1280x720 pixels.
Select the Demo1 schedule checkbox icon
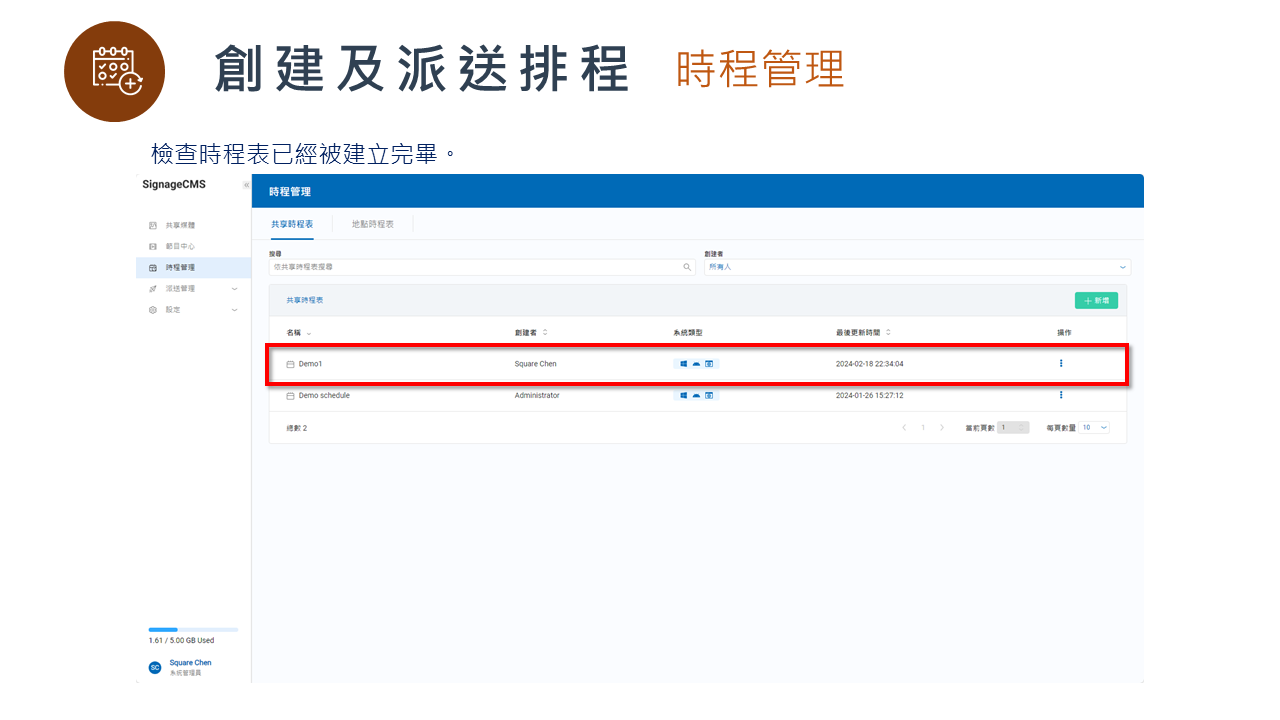coord(288,363)
